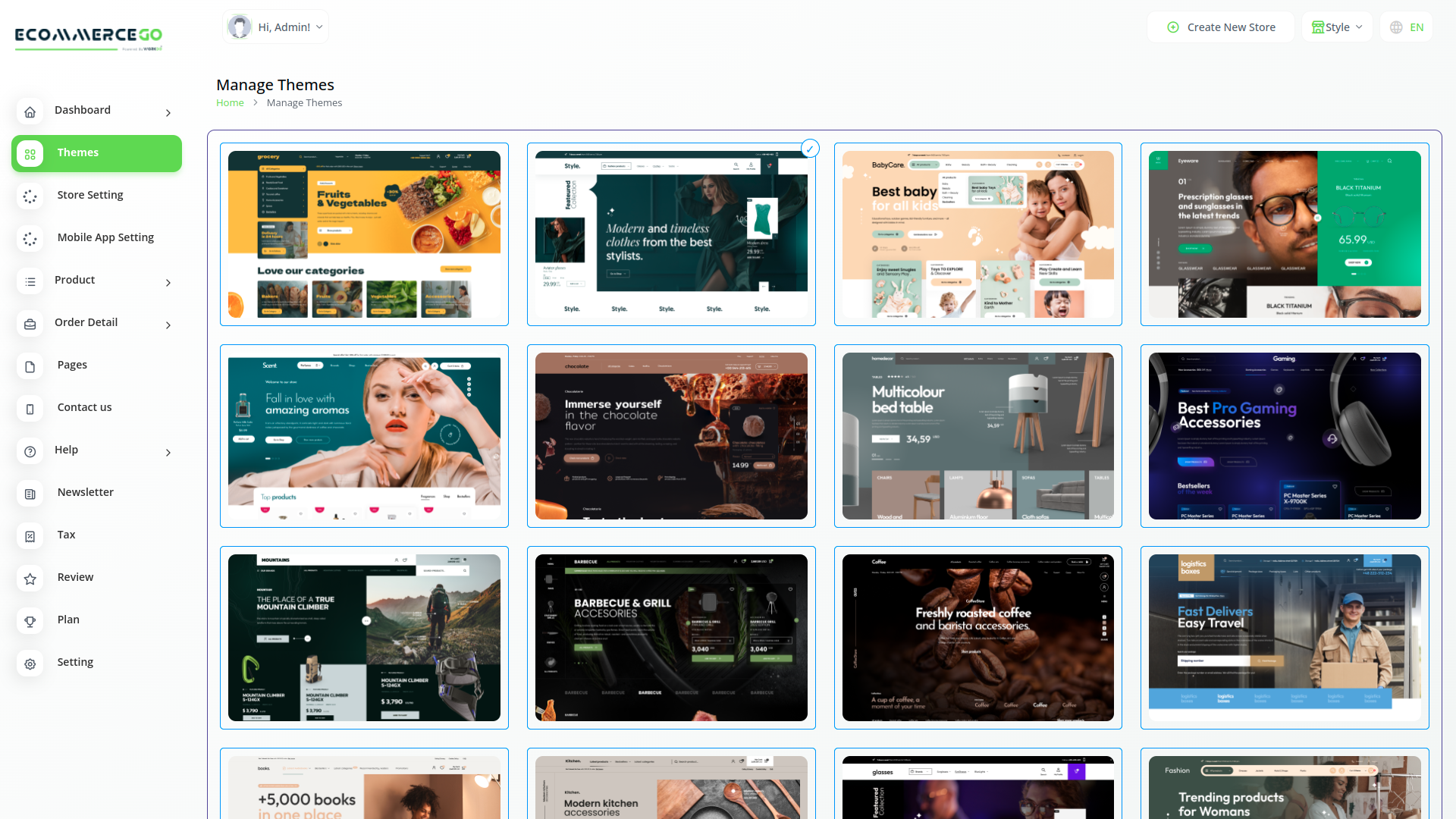The image size is (1456, 819).
Task: Open Store Setting sidebar icon
Action: (30, 196)
